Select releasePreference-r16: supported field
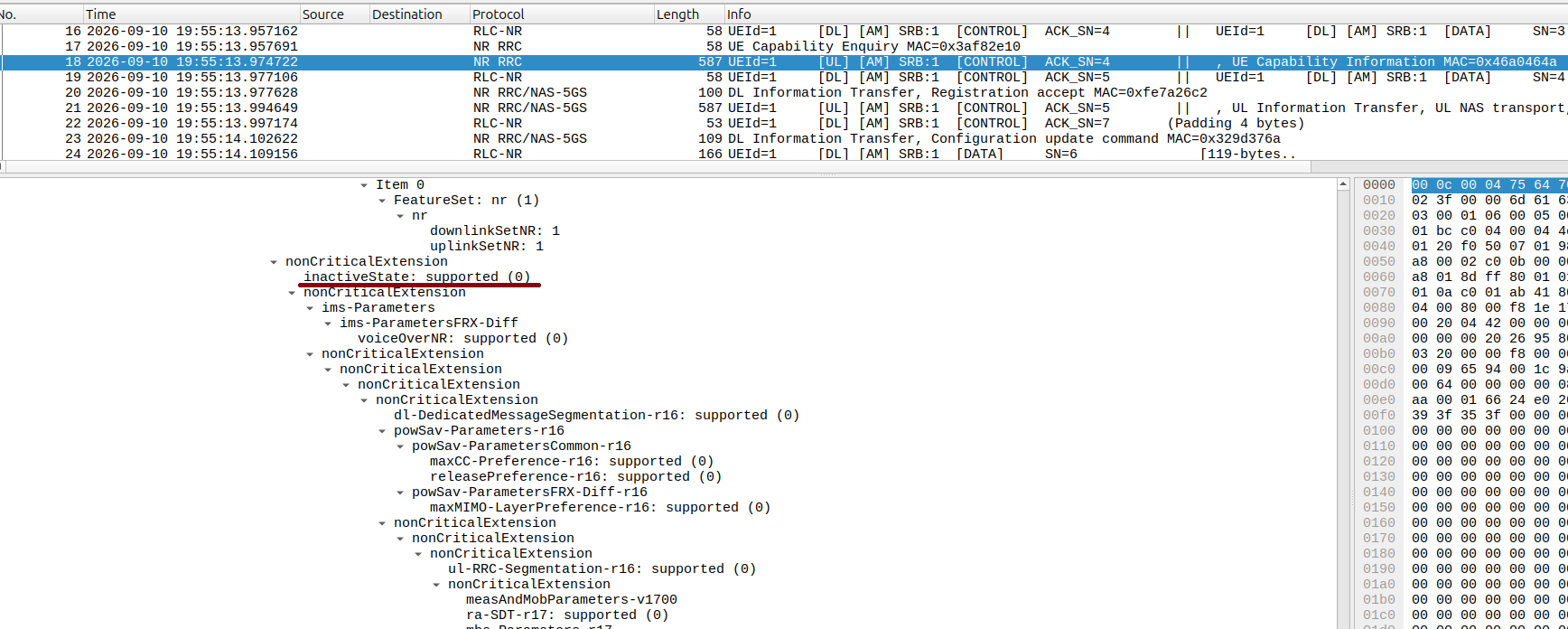 (x=576, y=477)
